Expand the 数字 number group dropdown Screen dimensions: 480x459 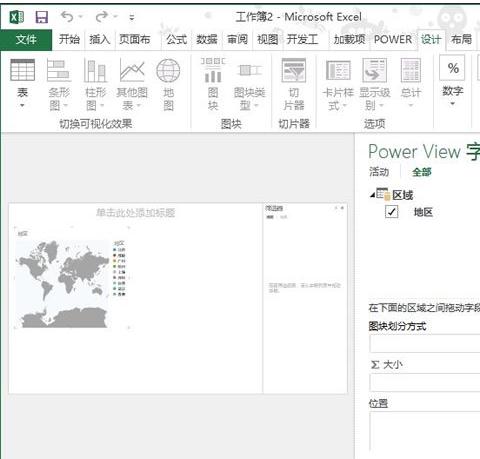(452, 104)
